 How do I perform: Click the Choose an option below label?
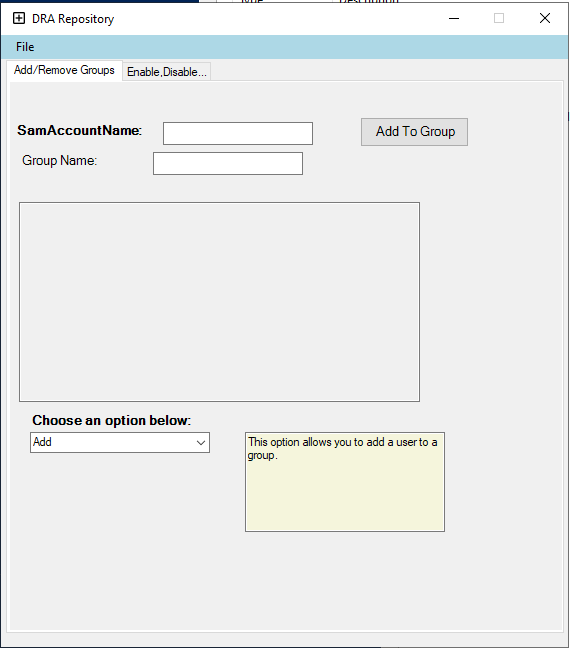112,420
